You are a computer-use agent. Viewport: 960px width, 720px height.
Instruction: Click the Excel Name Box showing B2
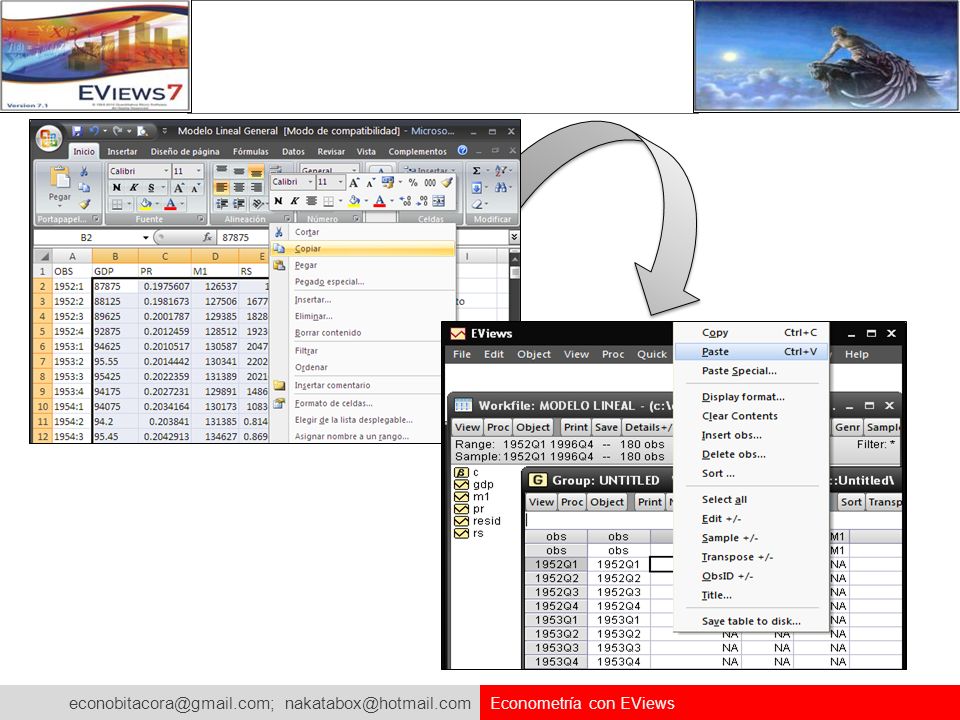point(86,238)
